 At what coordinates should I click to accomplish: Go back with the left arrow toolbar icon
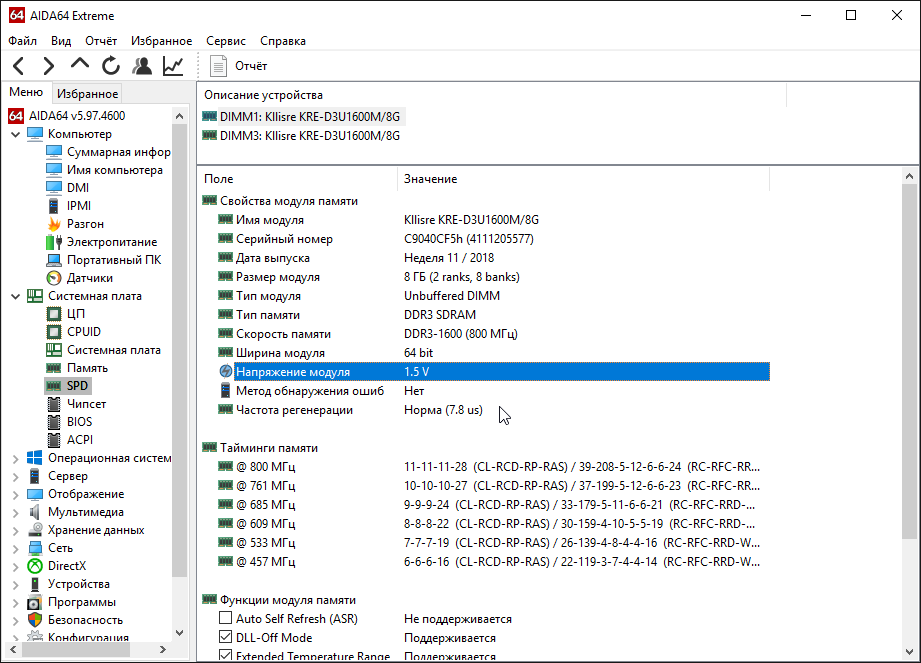point(19,66)
